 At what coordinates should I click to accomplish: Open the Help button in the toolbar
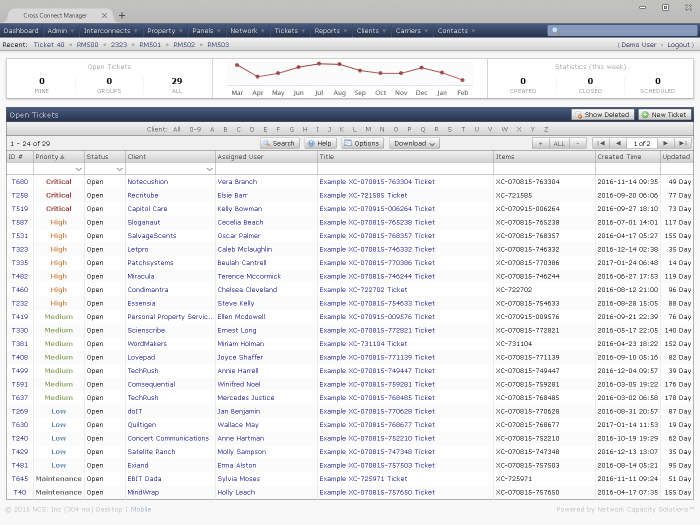(319, 144)
